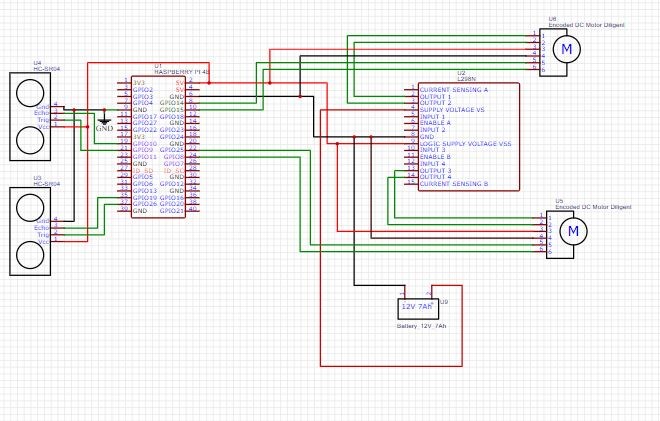This screenshot has width=660, height=421.
Task: Click the Echo pin label on the U3 sensor
Action: pos(41,228)
